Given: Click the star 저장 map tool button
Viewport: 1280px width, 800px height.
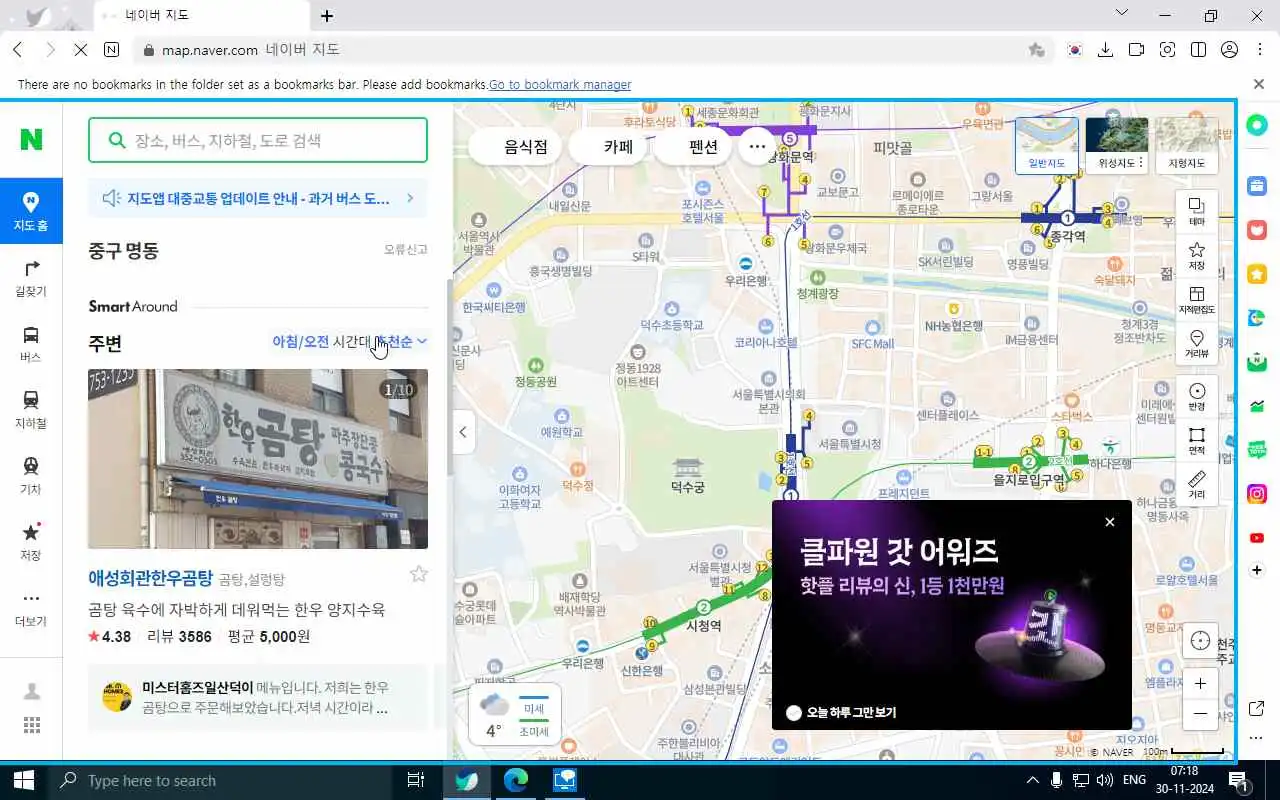Looking at the screenshot, I should (1197, 255).
